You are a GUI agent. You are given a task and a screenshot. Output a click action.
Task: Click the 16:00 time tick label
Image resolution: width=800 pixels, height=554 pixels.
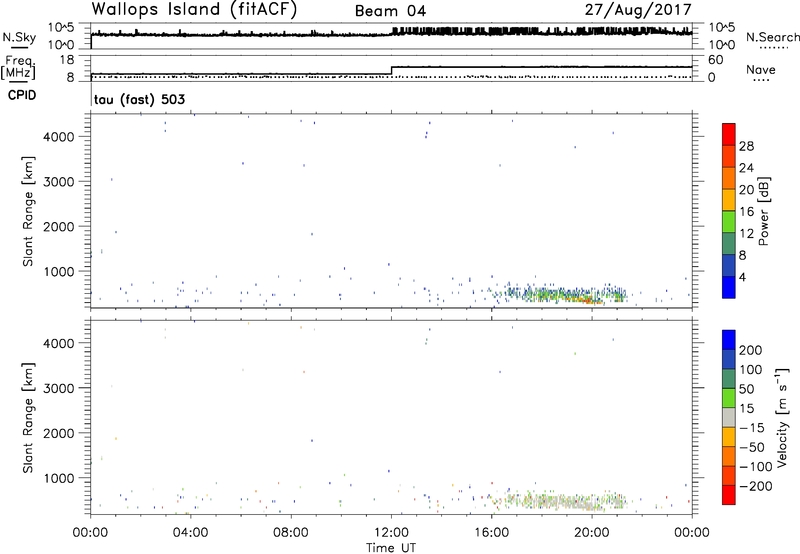[491, 533]
